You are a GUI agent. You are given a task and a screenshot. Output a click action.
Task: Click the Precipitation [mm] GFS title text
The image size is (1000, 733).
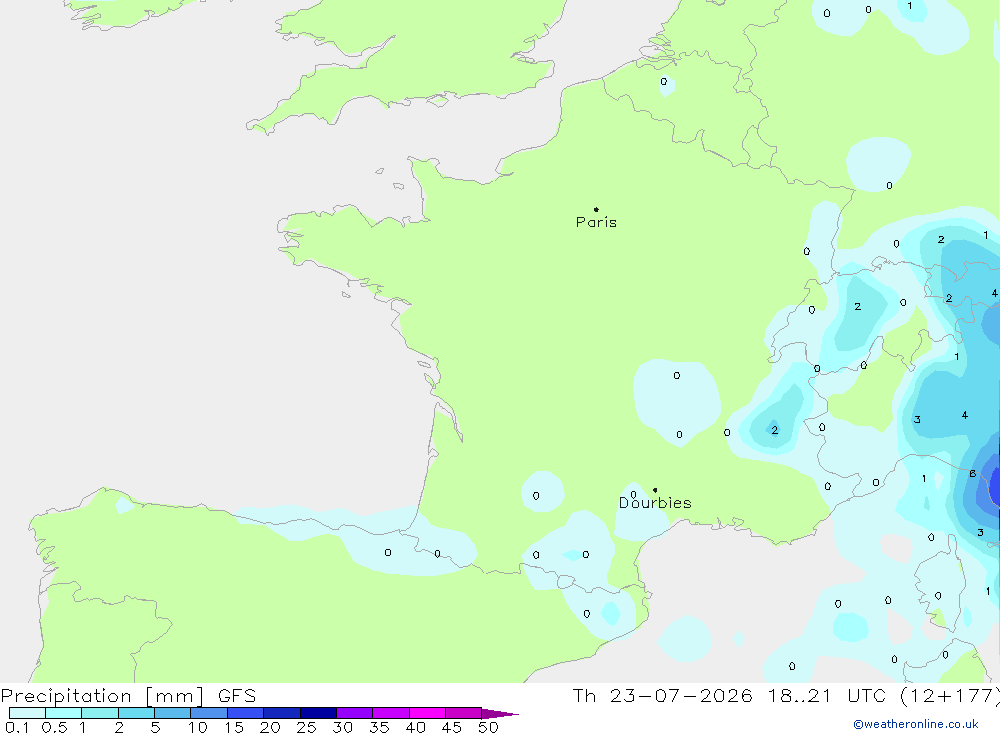click(x=128, y=696)
